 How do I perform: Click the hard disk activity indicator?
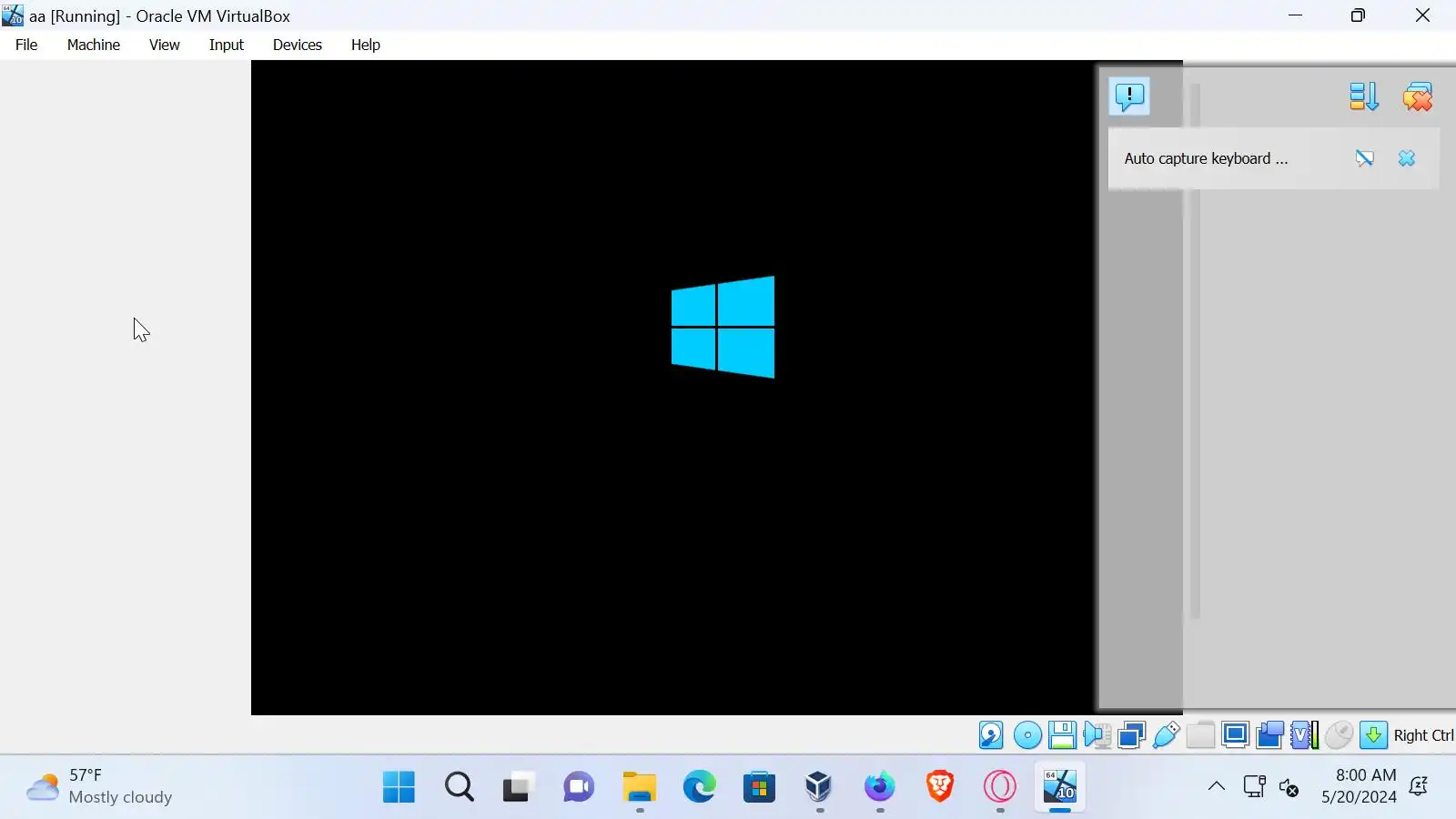(991, 735)
